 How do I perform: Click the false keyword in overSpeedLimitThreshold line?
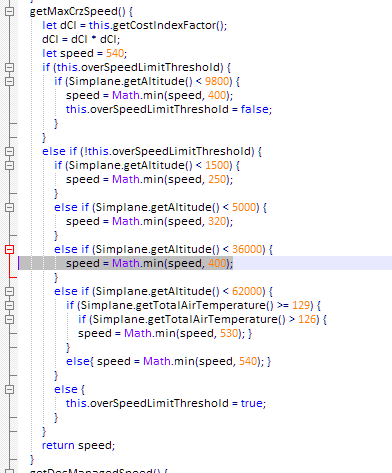pyautogui.click(x=255, y=109)
